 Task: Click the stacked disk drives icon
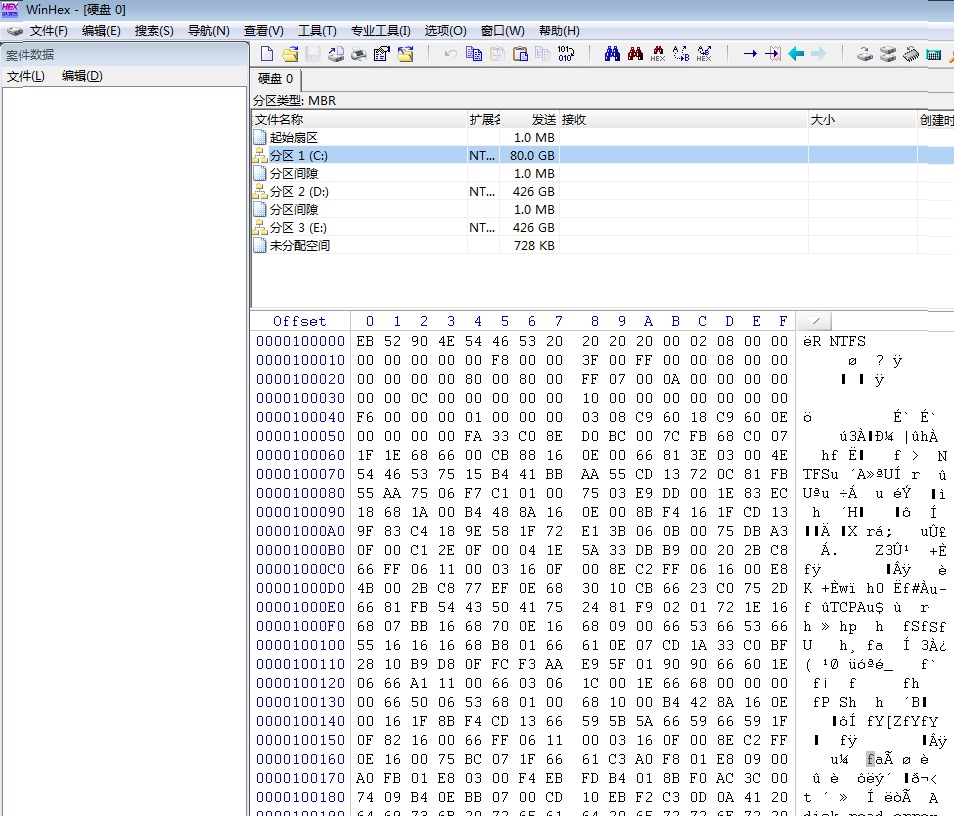coord(888,54)
